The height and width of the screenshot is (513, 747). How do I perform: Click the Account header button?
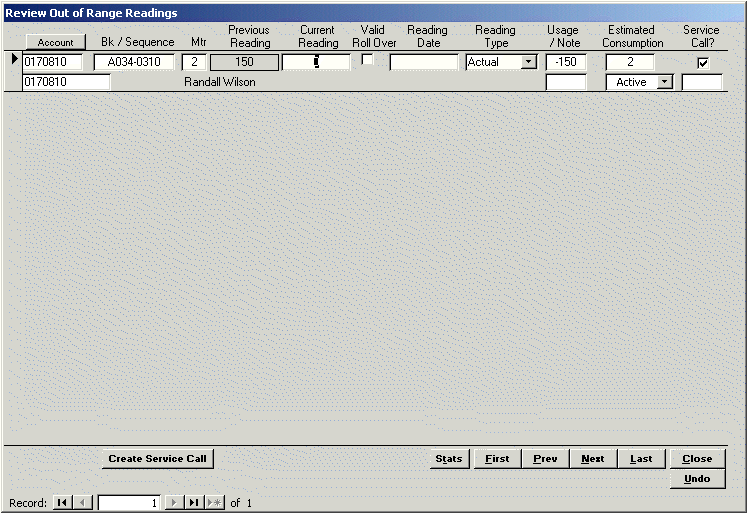coord(56,42)
